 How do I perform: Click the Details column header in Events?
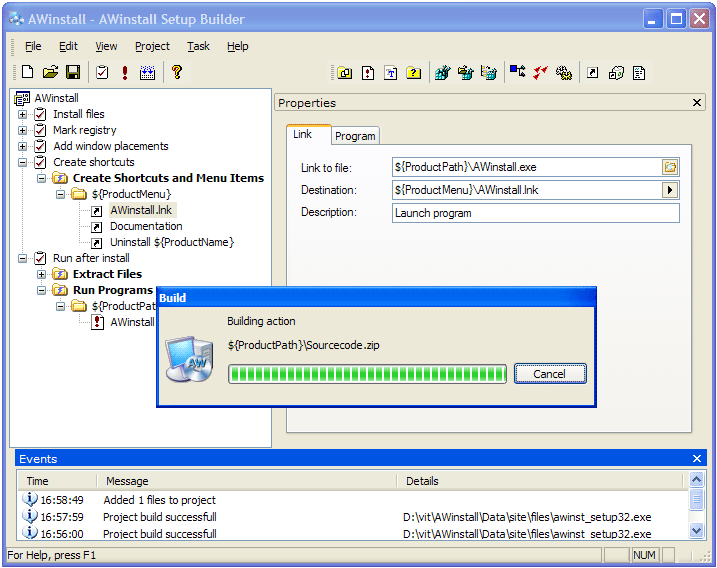coord(540,481)
